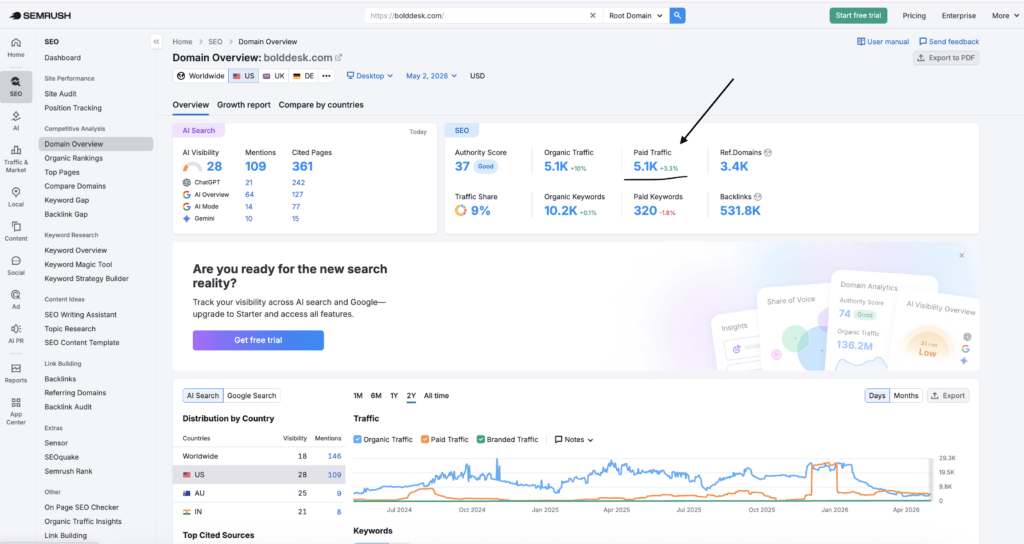Switch to the Growth report tab

244,104
